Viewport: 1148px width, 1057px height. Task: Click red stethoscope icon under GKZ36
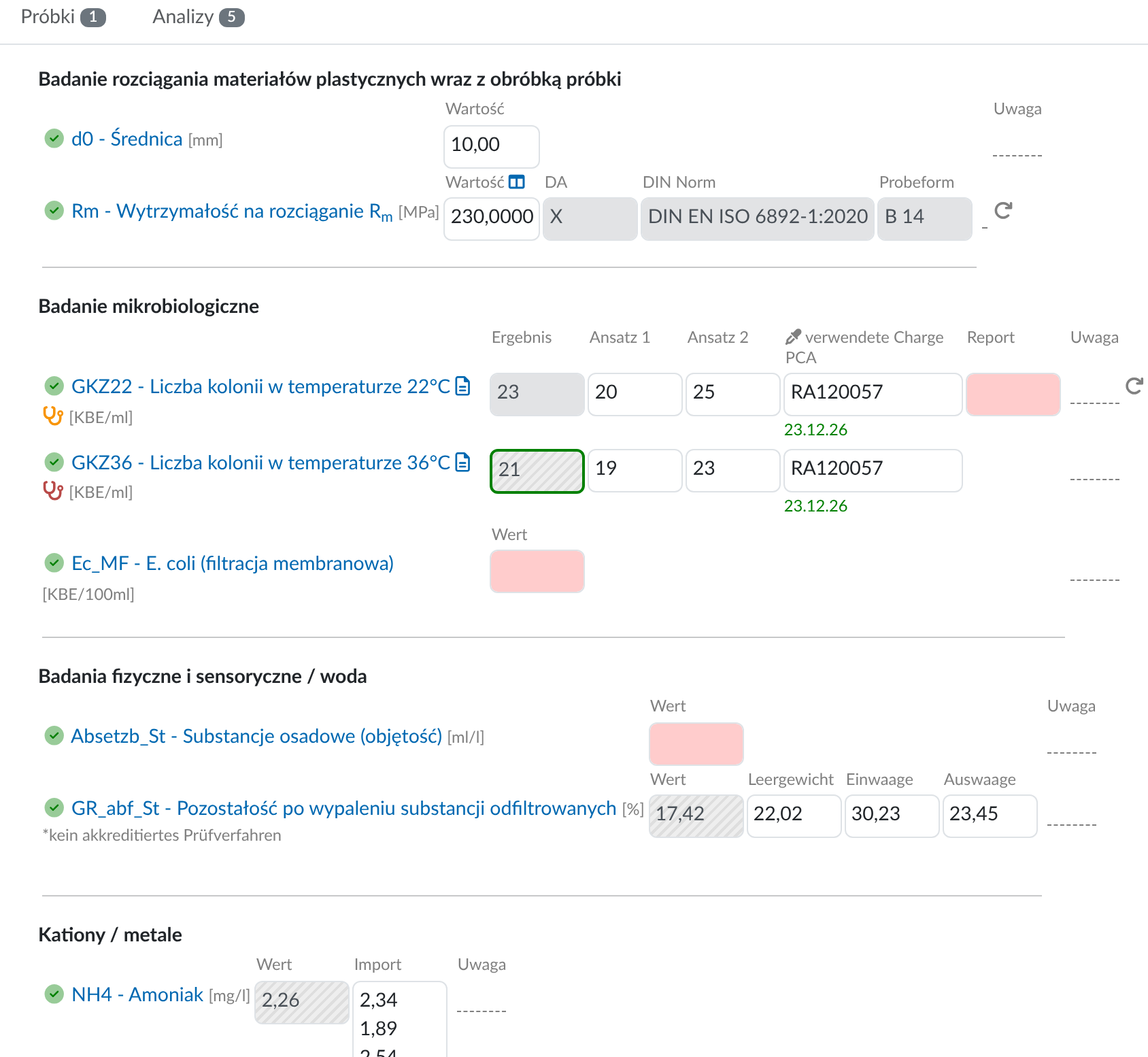[53, 490]
